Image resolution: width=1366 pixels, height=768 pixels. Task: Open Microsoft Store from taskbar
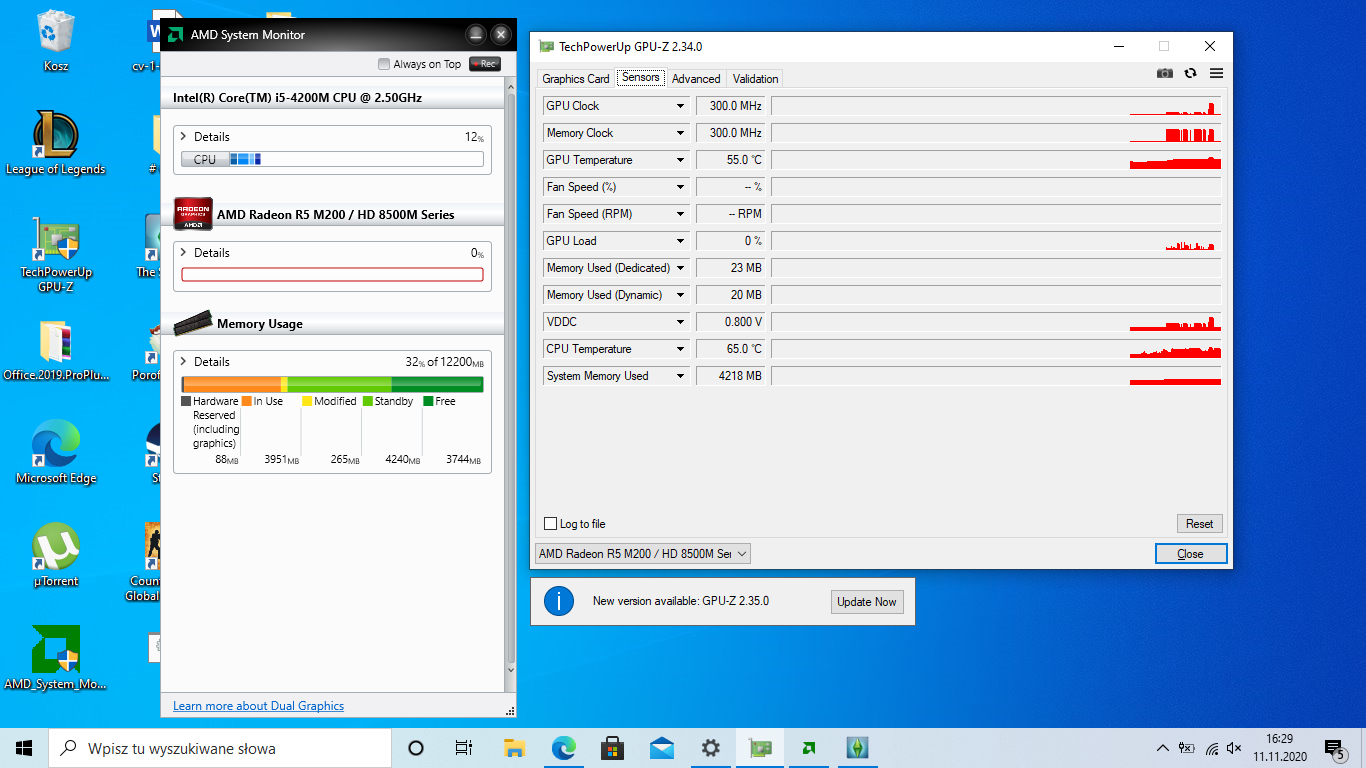pyautogui.click(x=612, y=748)
